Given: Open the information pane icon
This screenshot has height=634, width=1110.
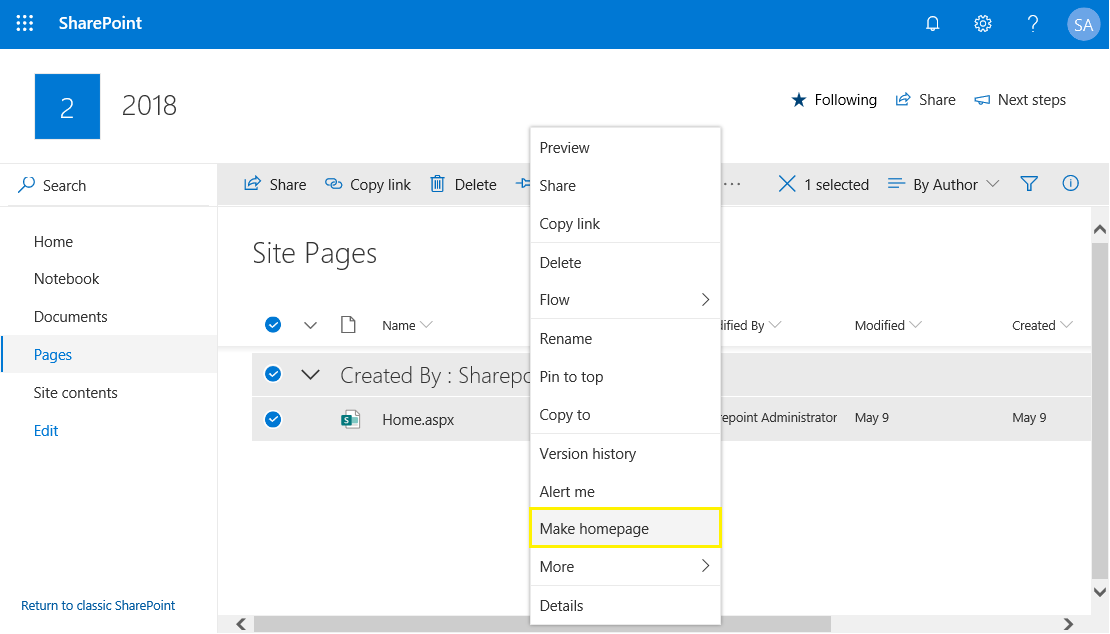Looking at the screenshot, I should pyautogui.click(x=1070, y=184).
